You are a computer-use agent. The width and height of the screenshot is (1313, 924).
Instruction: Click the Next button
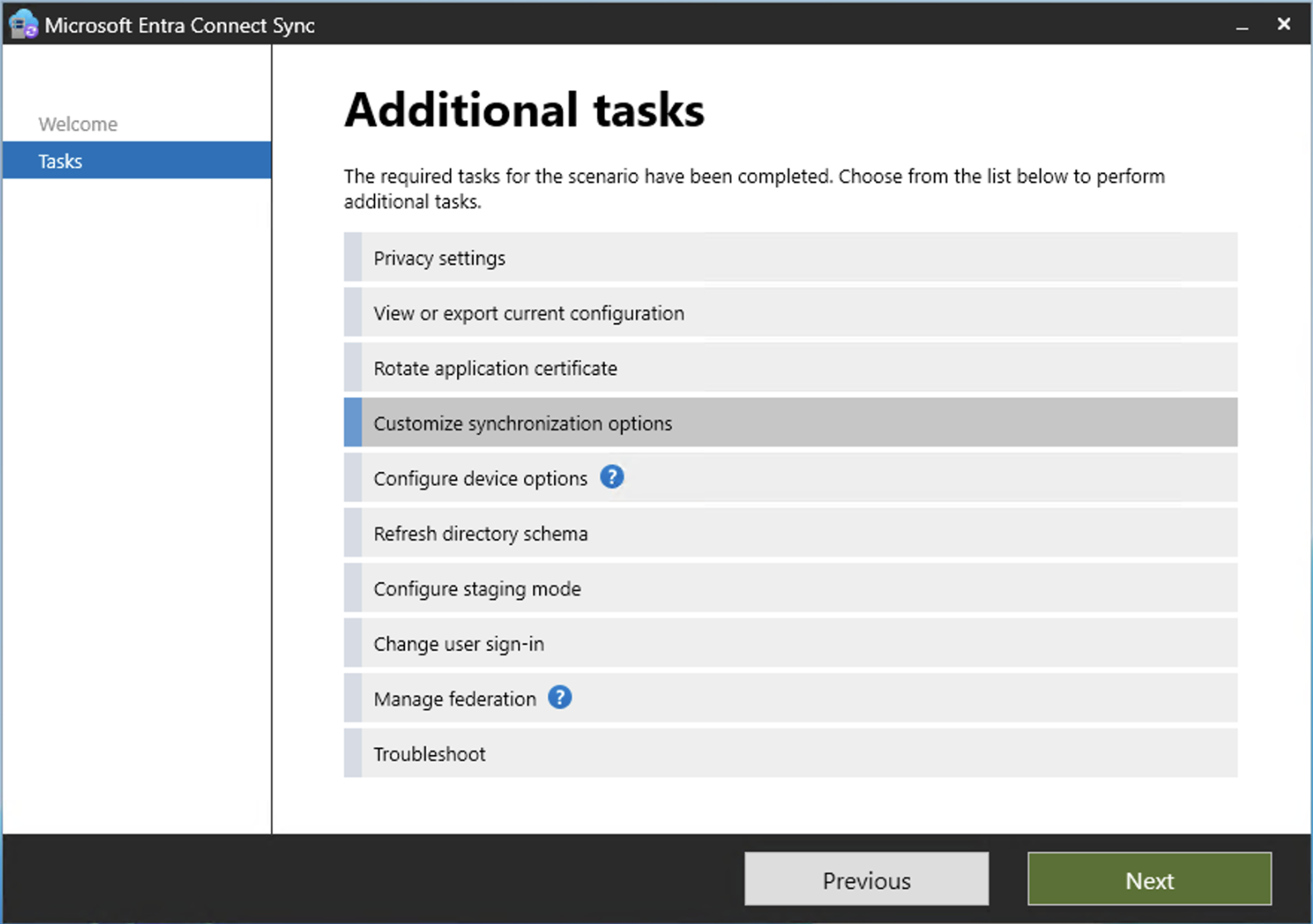[x=1149, y=879]
